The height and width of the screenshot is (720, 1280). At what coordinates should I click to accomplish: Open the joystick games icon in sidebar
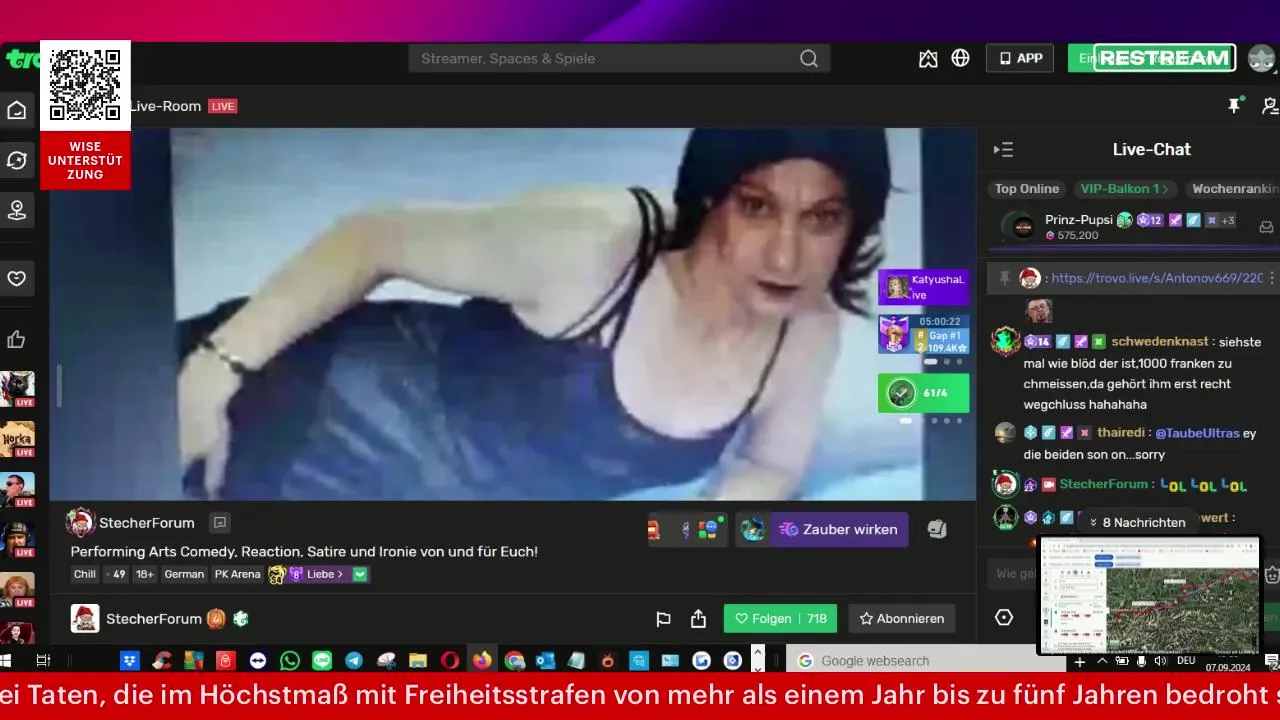[x=17, y=210]
